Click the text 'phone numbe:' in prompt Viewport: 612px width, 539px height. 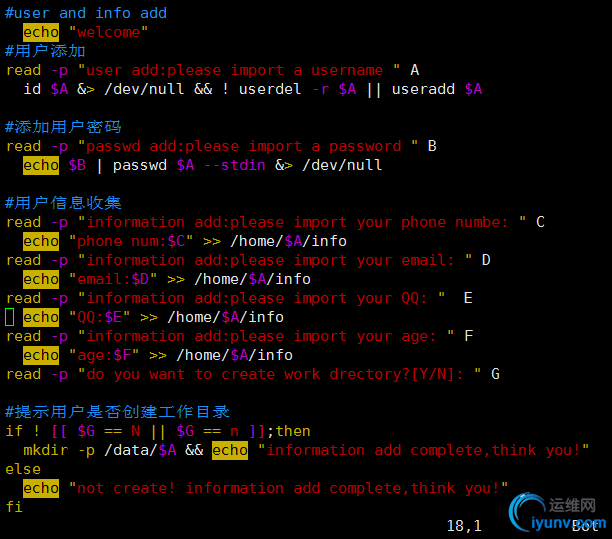[454, 222]
